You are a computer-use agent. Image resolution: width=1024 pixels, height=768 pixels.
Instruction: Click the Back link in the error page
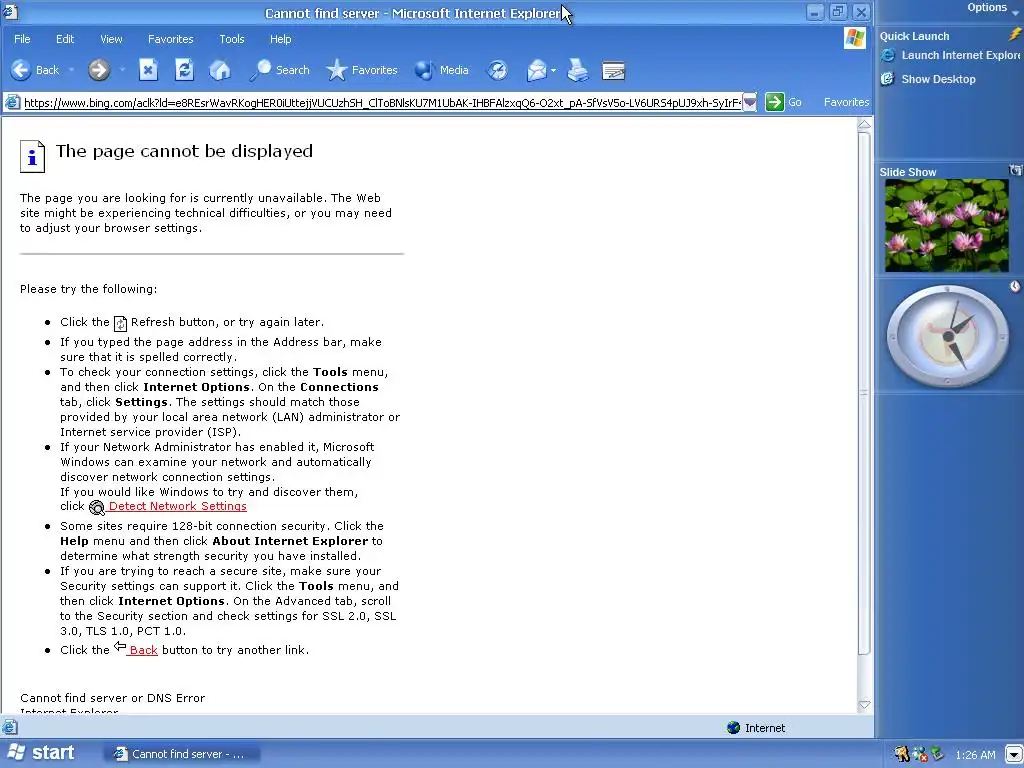(143, 650)
